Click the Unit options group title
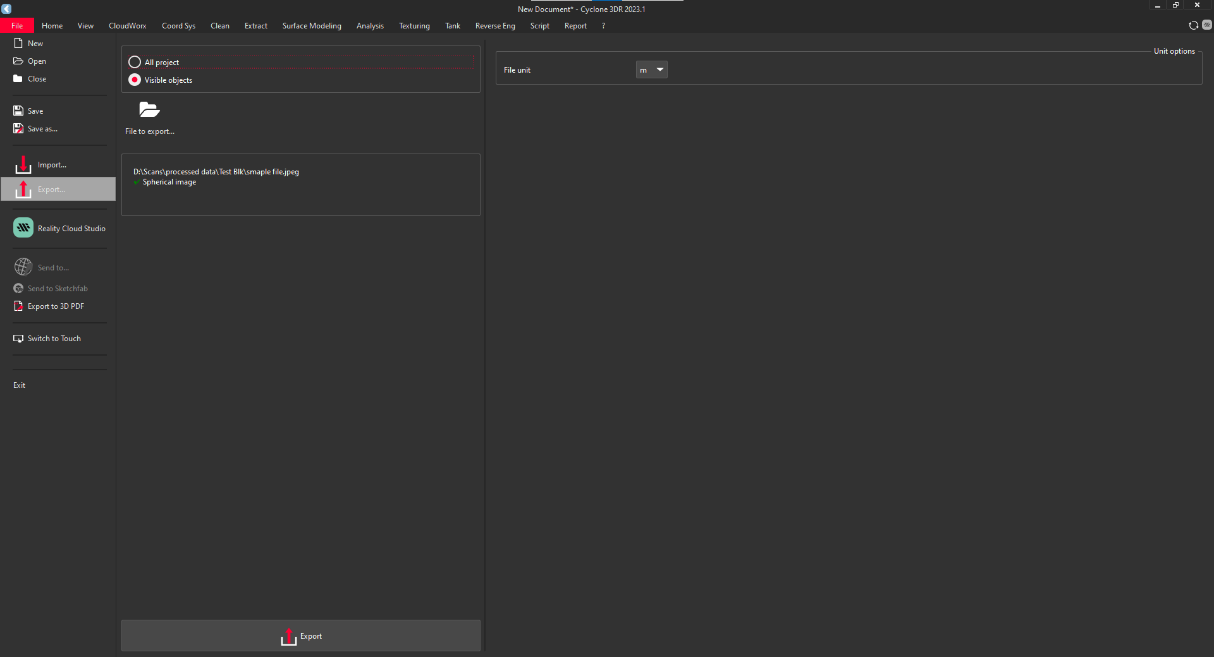 [1174, 51]
